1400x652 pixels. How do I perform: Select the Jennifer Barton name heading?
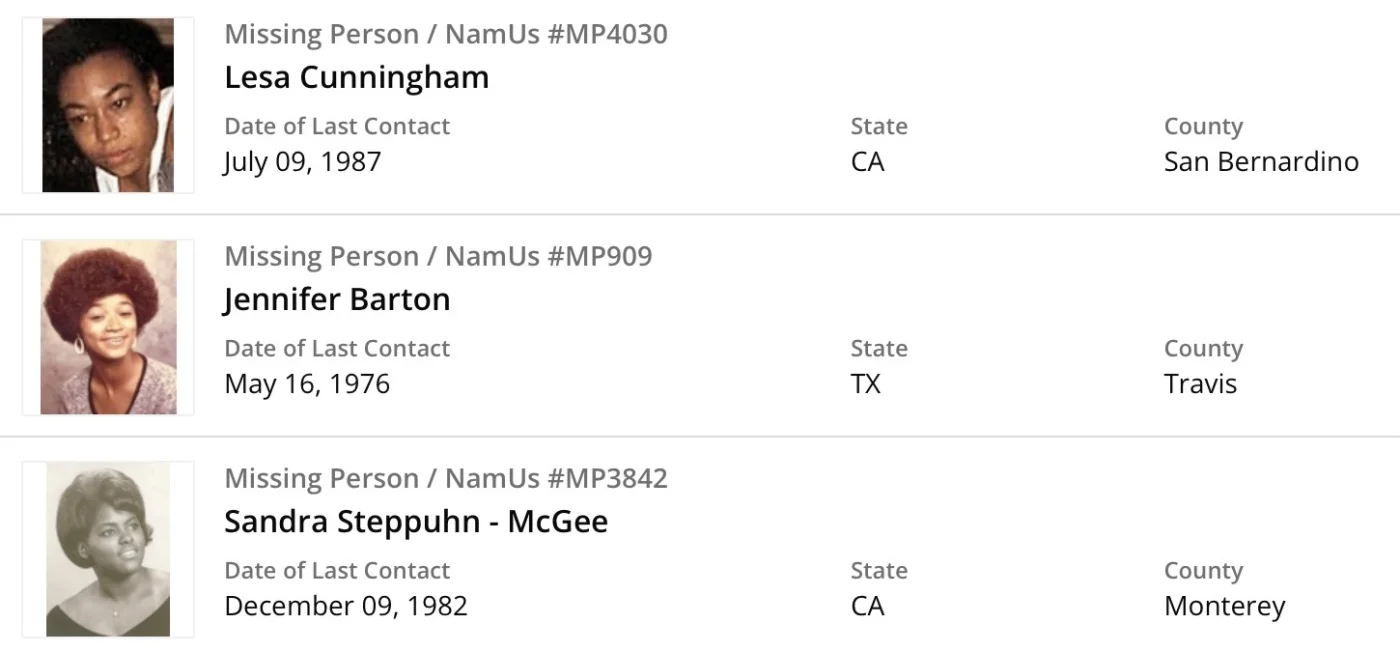click(x=337, y=299)
